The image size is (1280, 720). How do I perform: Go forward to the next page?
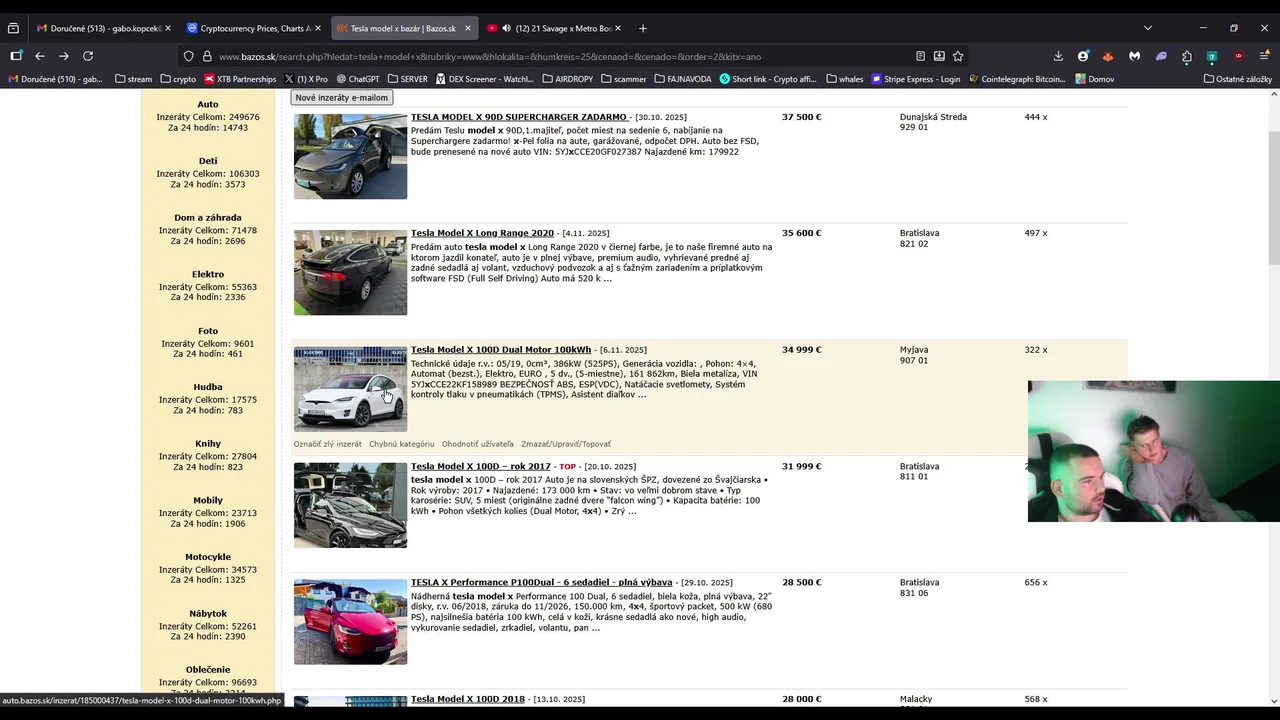click(x=64, y=56)
